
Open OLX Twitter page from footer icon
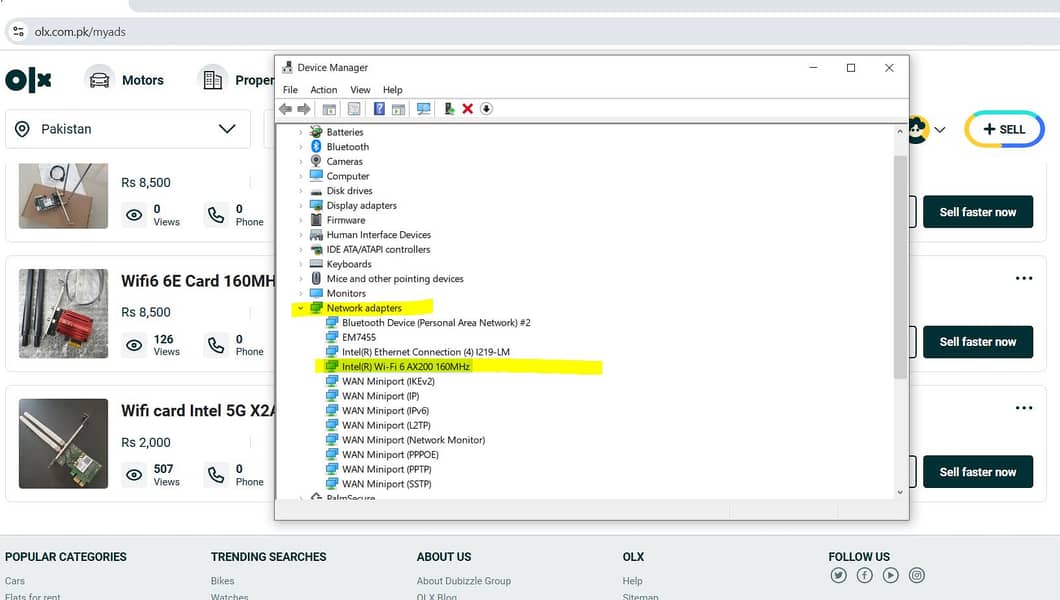pos(839,575)
